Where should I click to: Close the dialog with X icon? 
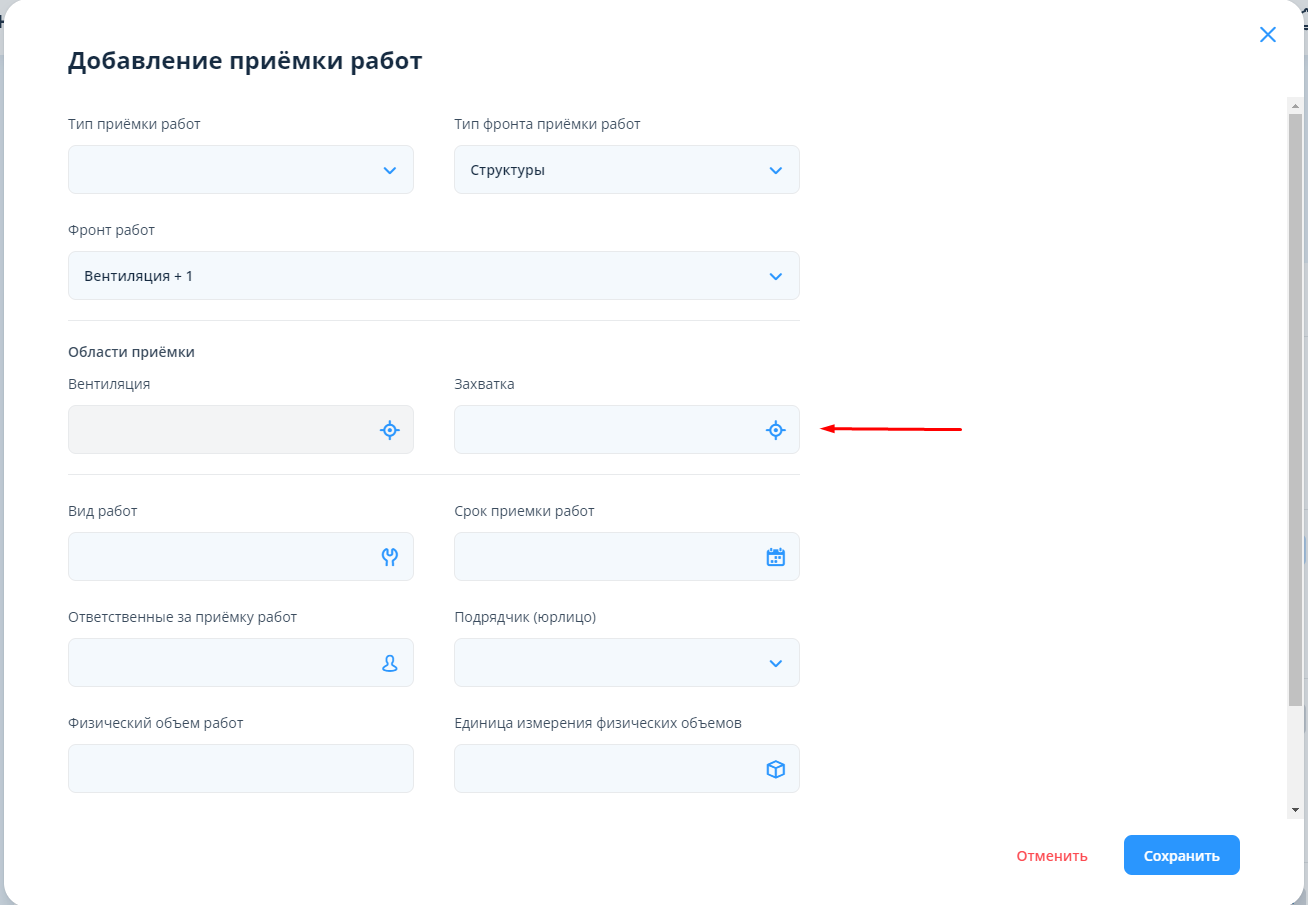pyautogui.click(x=1267, y=35)
